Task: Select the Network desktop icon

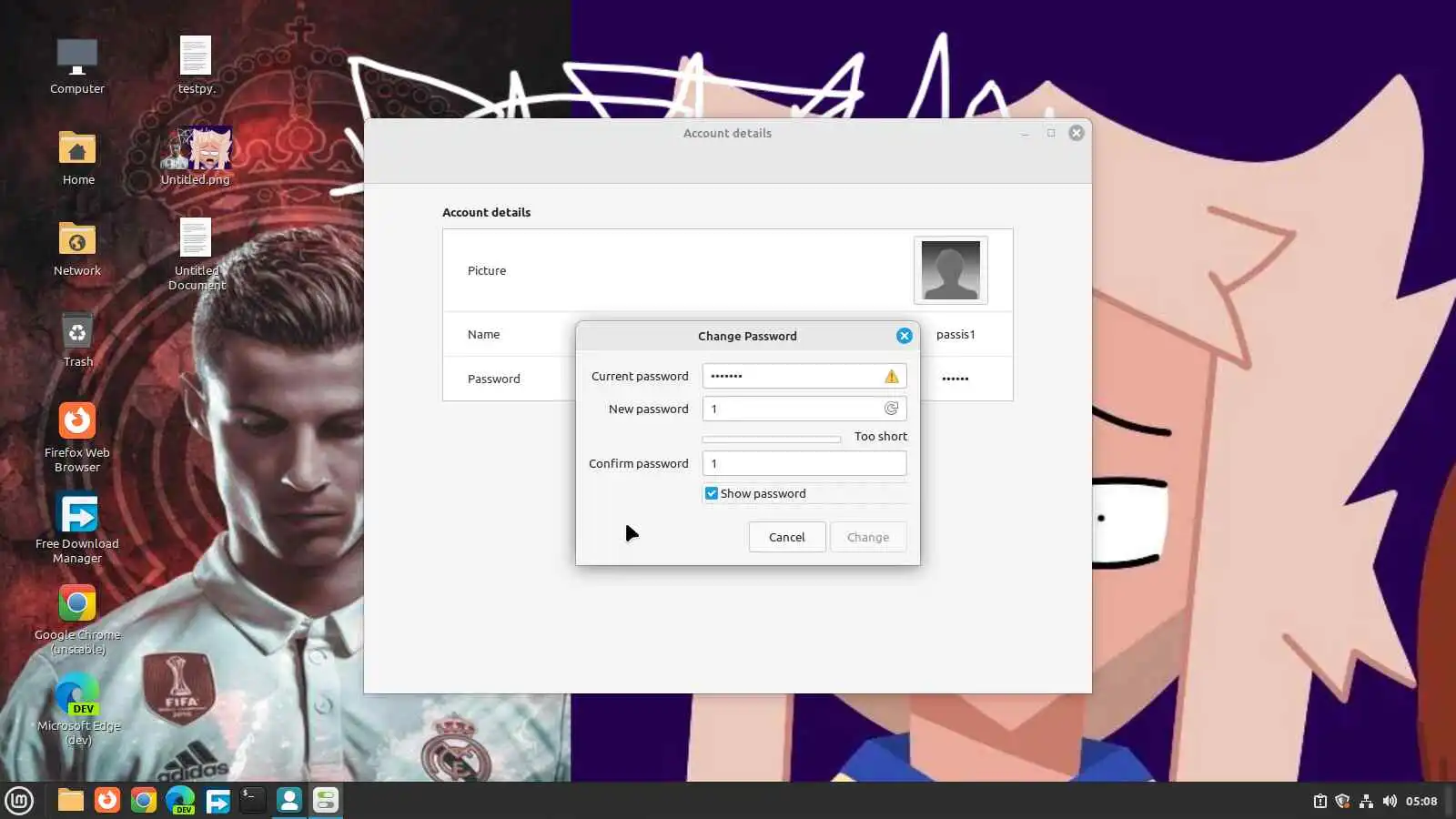Action: pyautogui.click(x=77, y=248)
